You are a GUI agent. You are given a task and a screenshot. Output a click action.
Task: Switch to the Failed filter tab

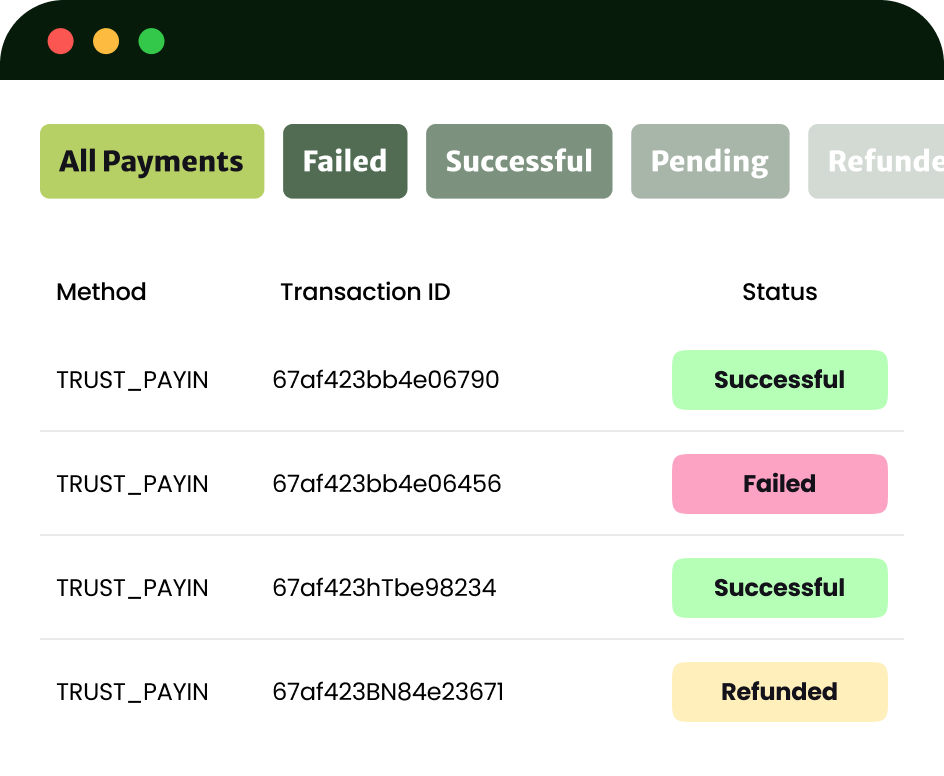click(x=345, y=161)
